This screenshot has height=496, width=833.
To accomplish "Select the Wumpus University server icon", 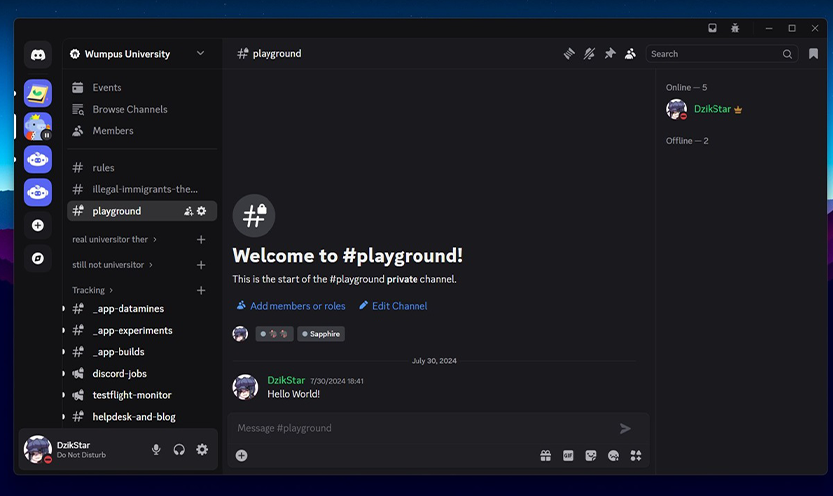I will tap(38, 126).
